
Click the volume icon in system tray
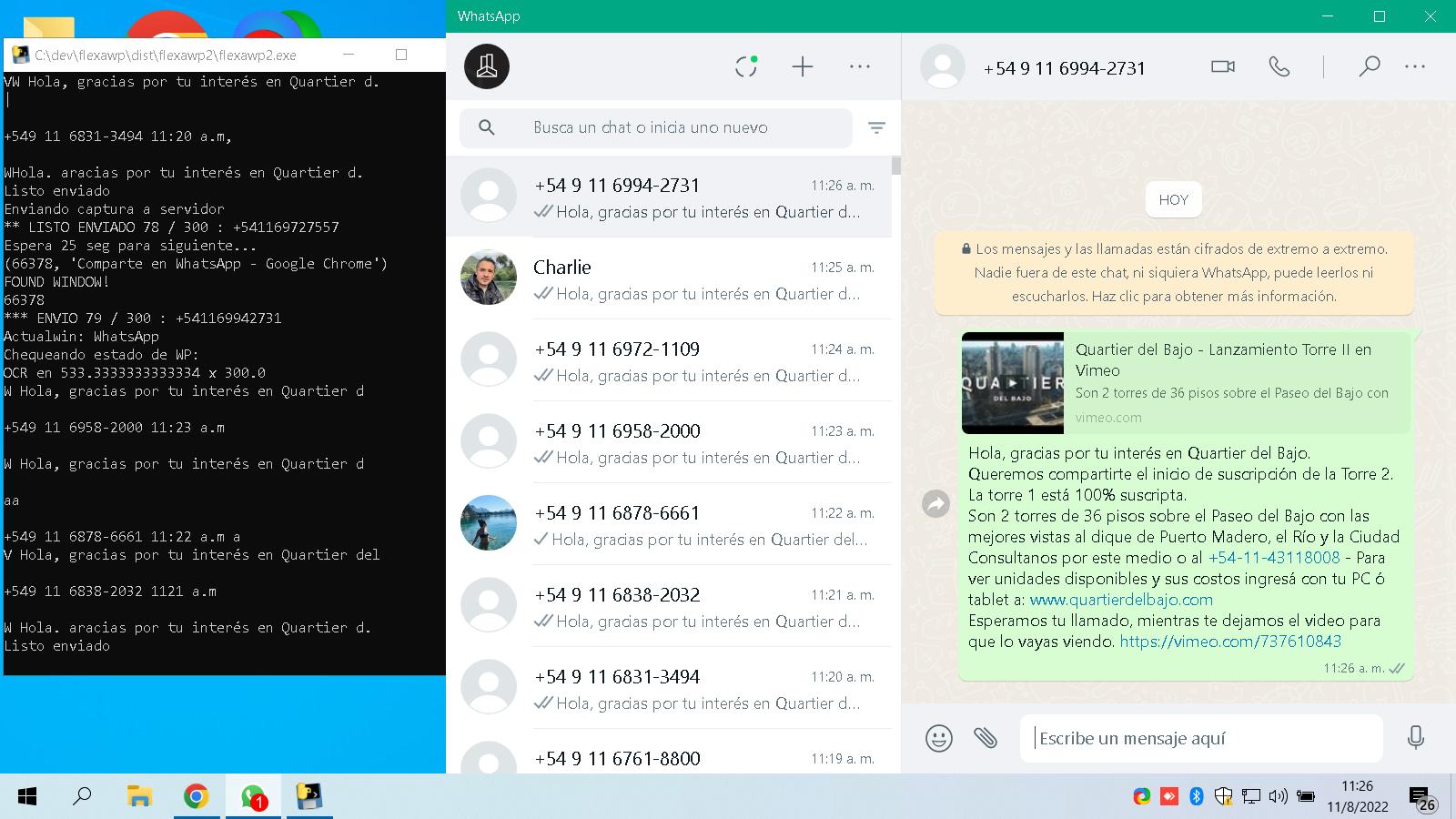click(1278, 797)
